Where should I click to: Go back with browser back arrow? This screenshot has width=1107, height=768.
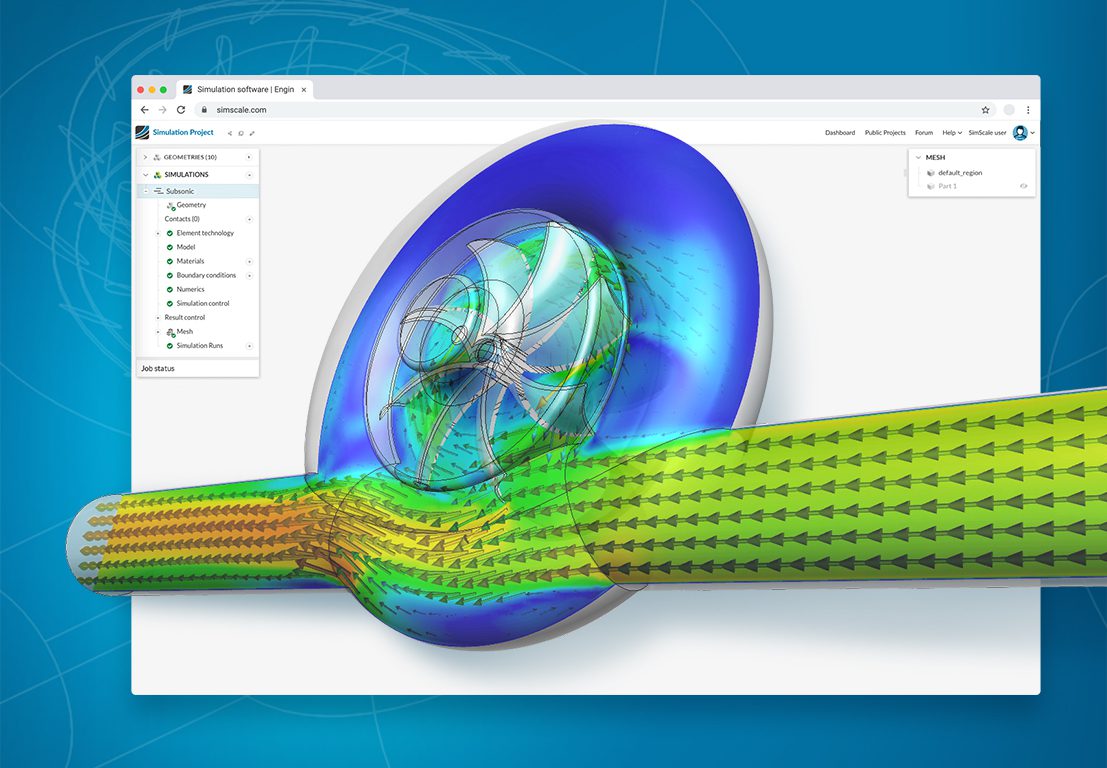pos(145,109)
